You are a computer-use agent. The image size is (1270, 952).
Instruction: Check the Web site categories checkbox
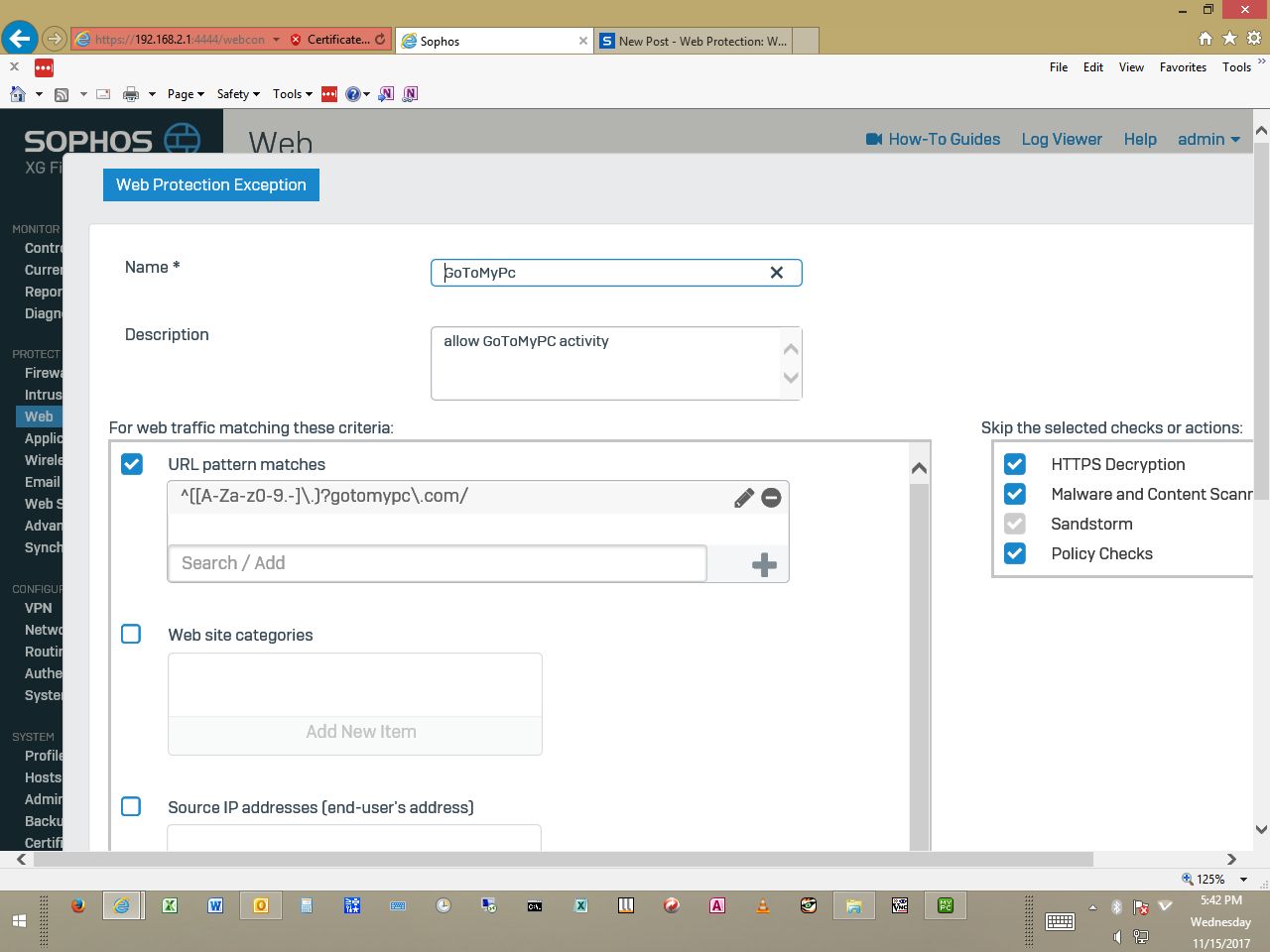[131, 634]
